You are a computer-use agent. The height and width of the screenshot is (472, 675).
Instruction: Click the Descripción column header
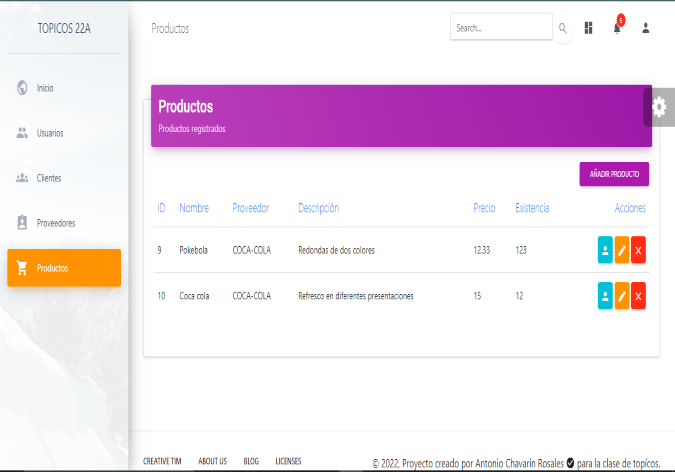click(319, 208)
